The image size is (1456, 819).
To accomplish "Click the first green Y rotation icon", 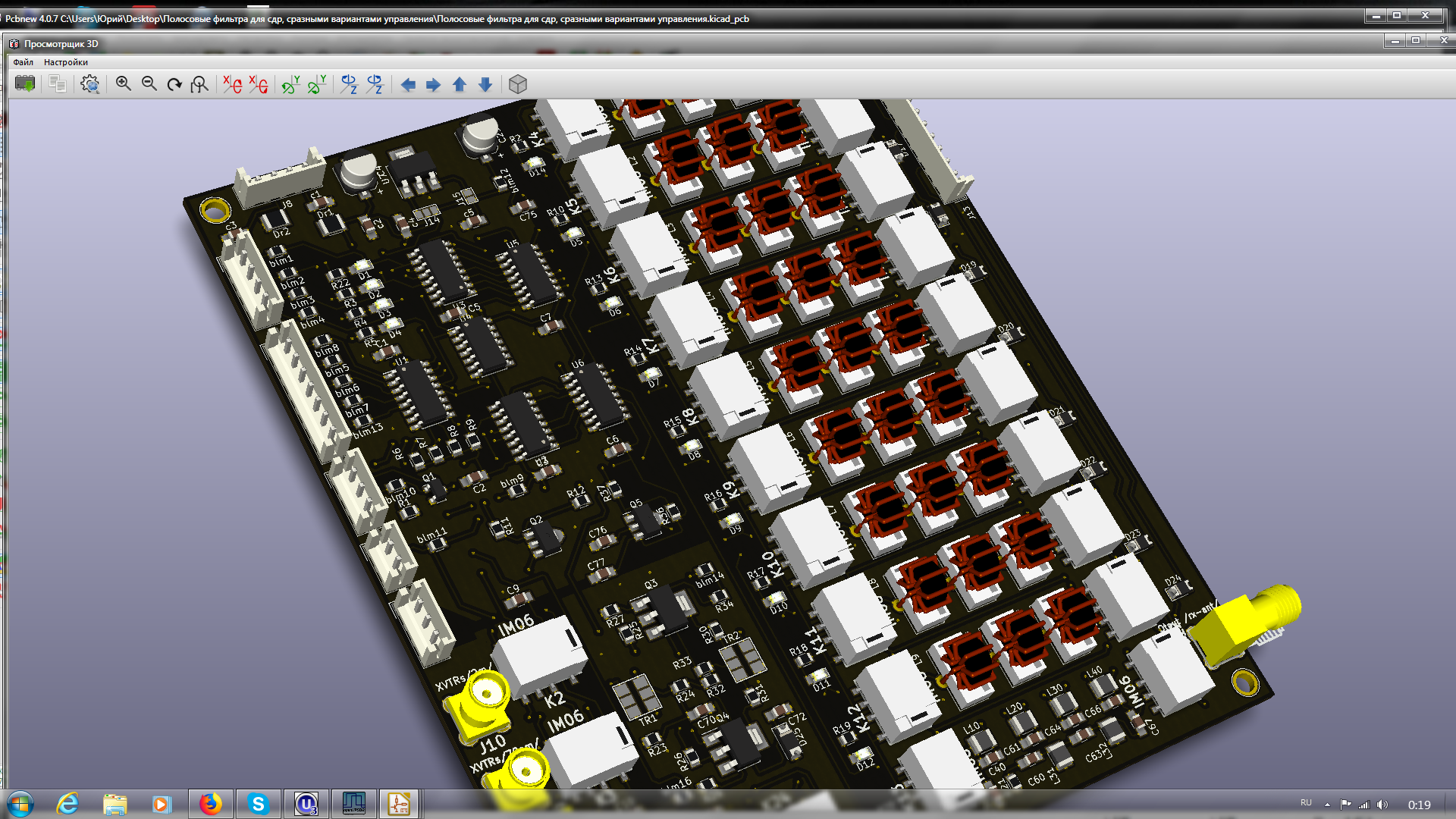I will (290, 84).
